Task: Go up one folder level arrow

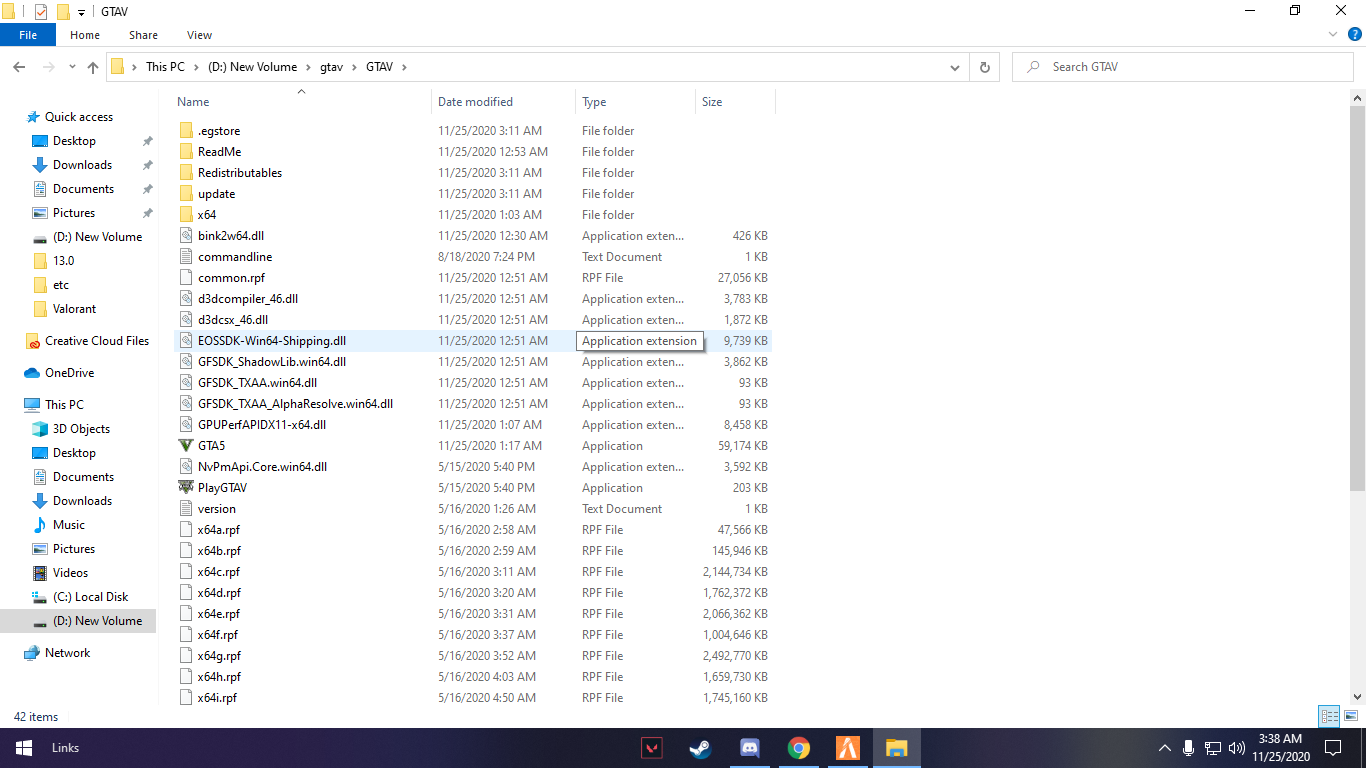Action: 93,67
